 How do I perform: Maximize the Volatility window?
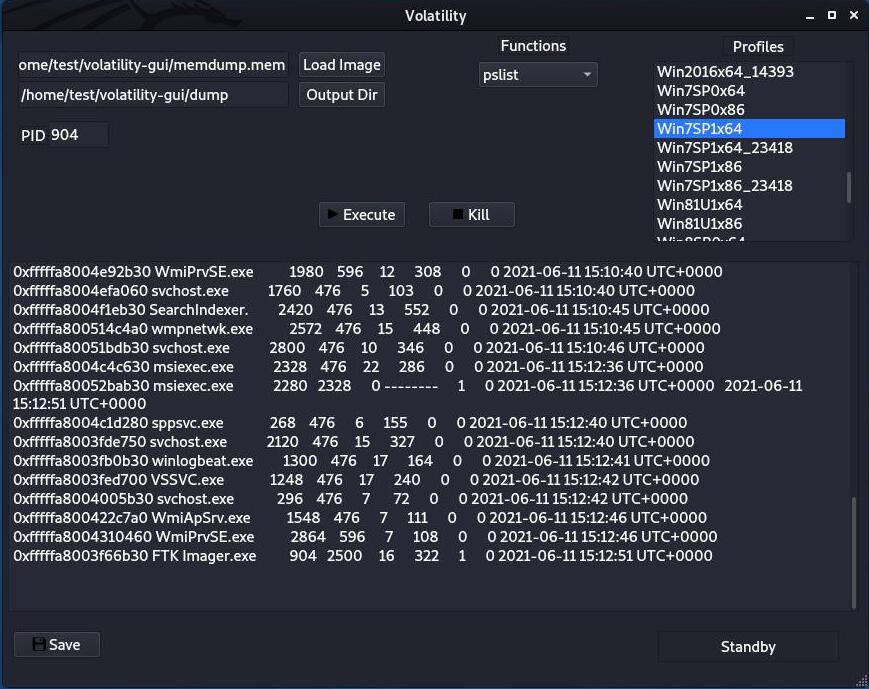pos(832,16)
